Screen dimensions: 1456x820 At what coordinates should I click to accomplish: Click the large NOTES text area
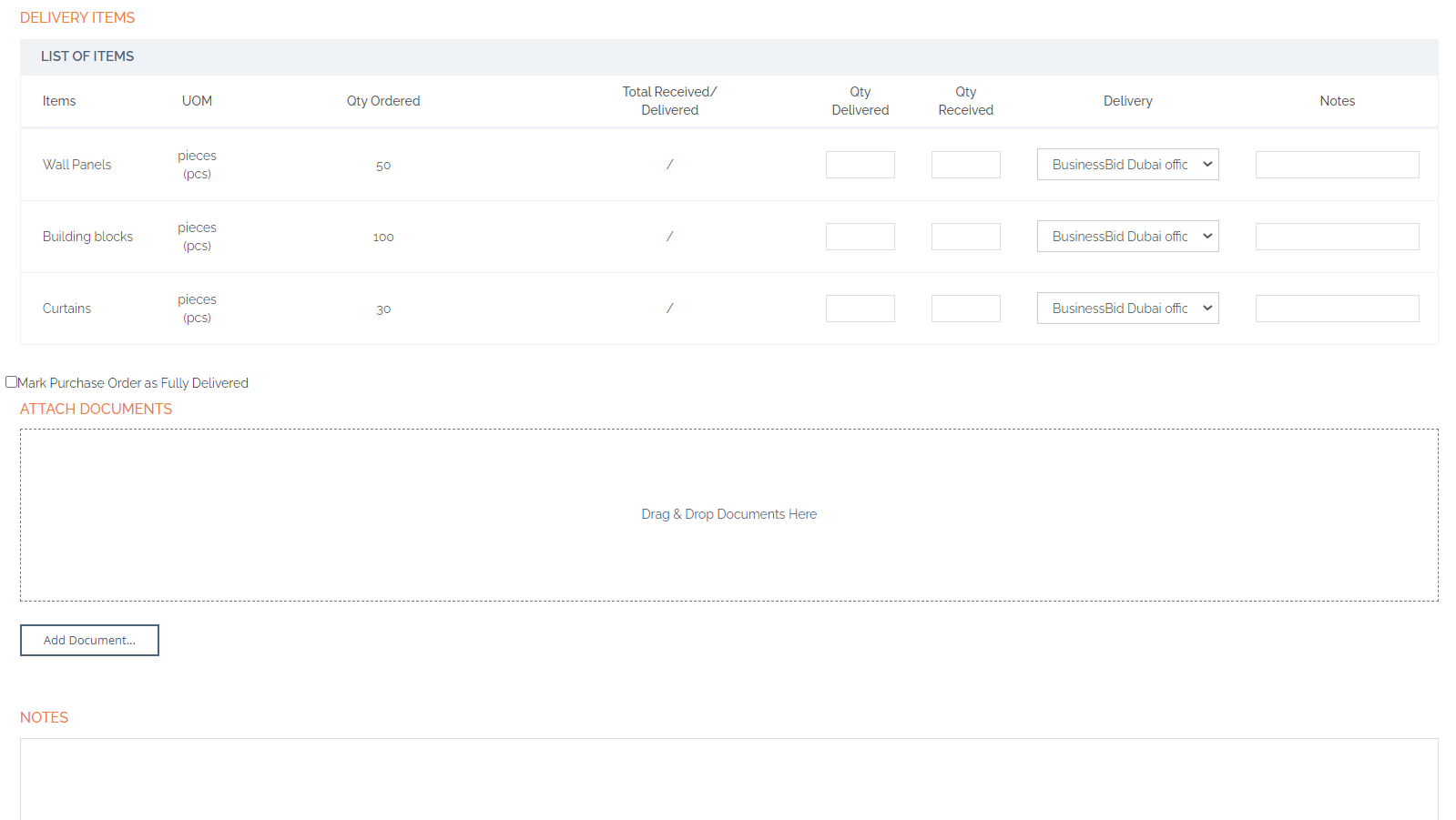pyautogui.click(x=728, y=778)
